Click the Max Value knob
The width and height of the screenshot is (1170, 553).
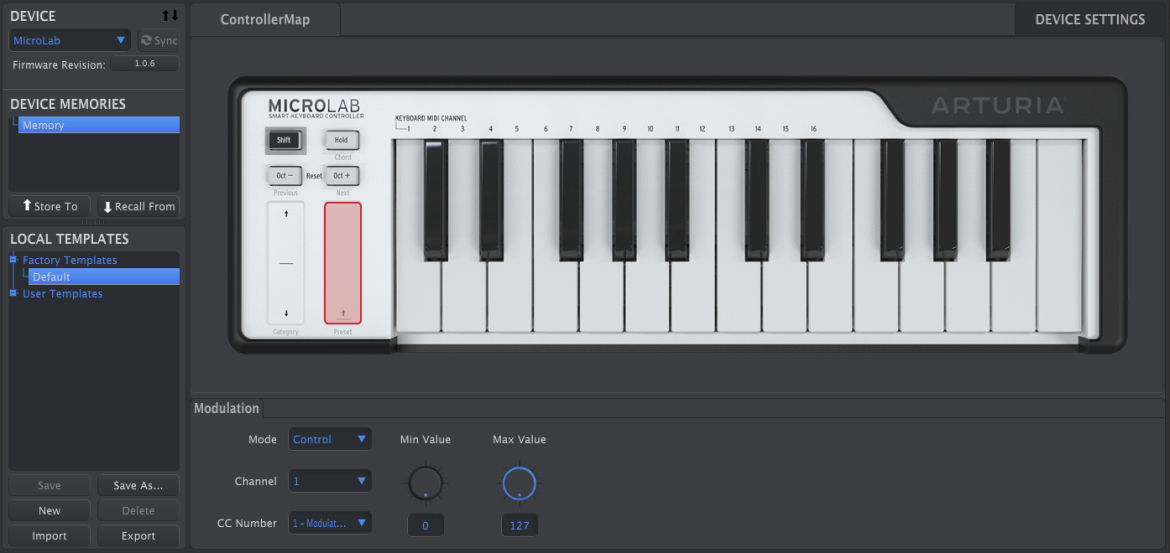click(519, 484)
